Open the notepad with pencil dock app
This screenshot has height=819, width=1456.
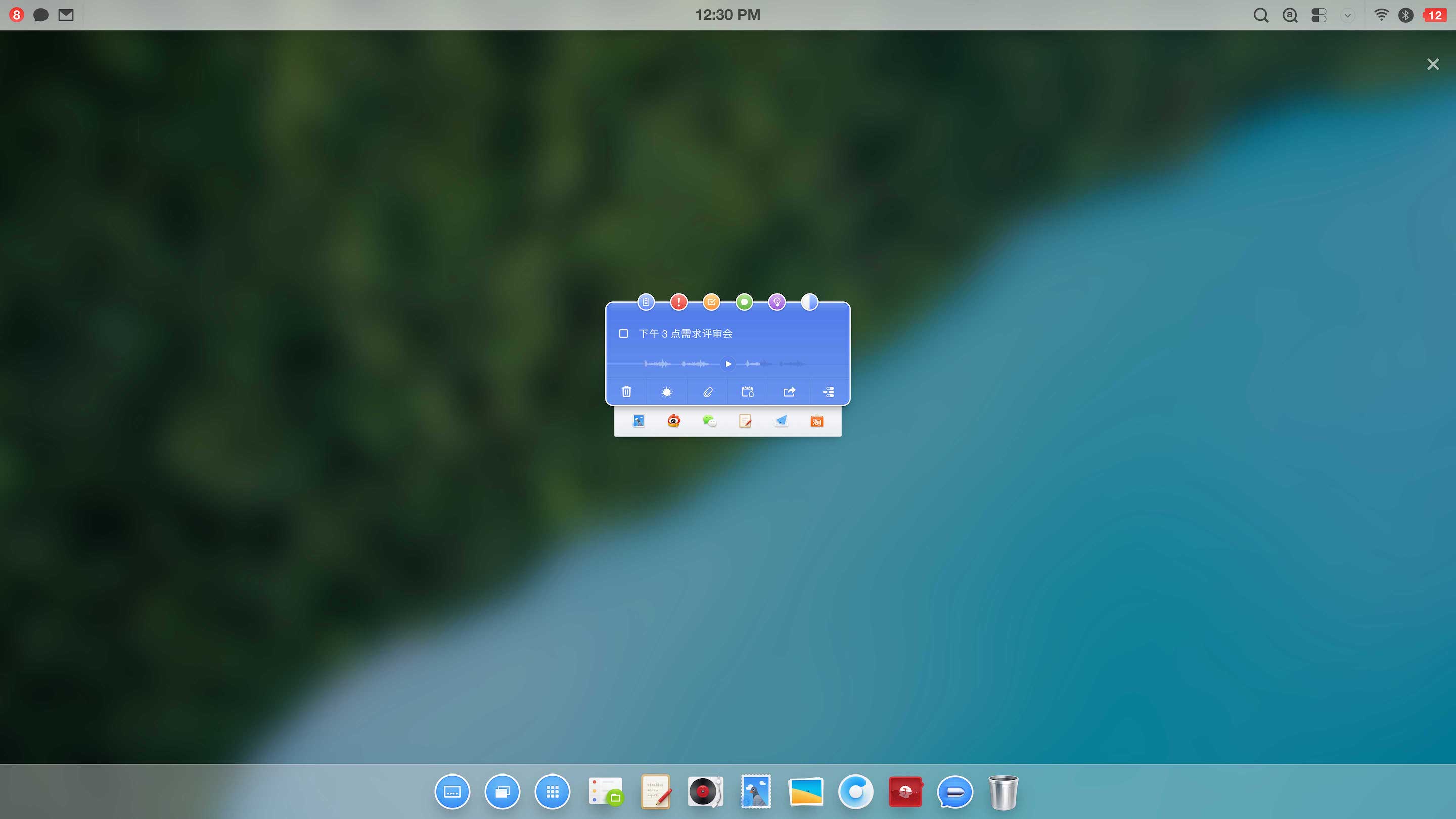656,791
